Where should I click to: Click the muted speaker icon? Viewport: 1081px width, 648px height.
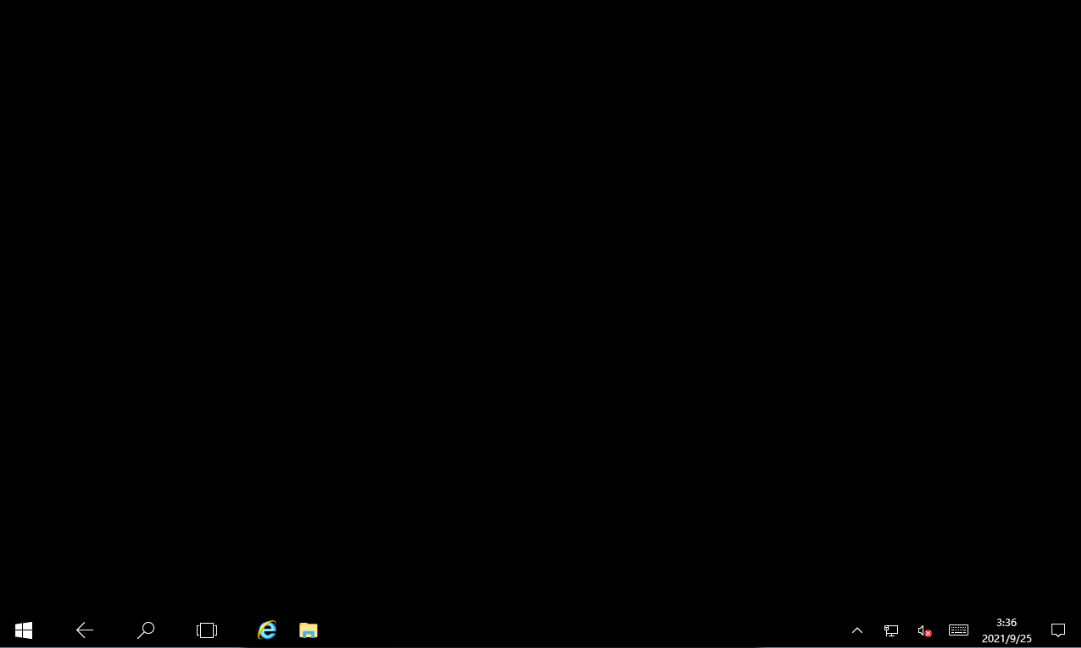[x=922, y=630]
